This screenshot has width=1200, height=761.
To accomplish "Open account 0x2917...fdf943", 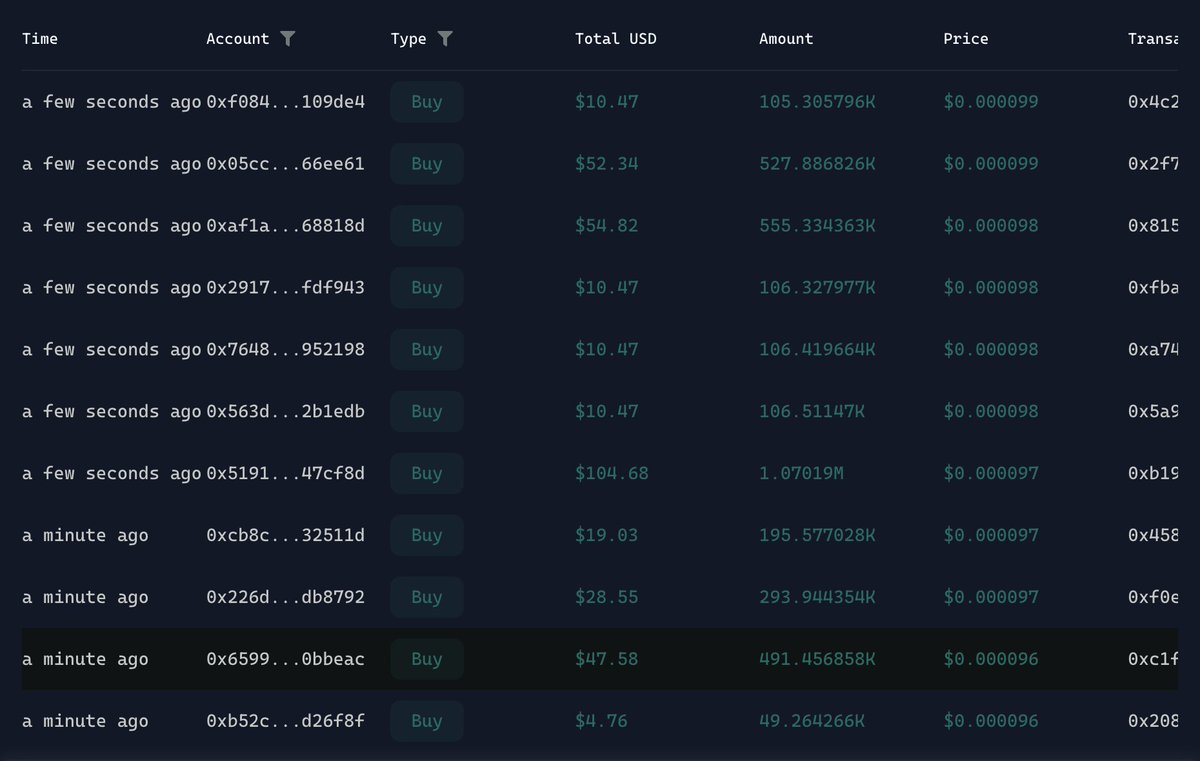I will coord(286,288).
